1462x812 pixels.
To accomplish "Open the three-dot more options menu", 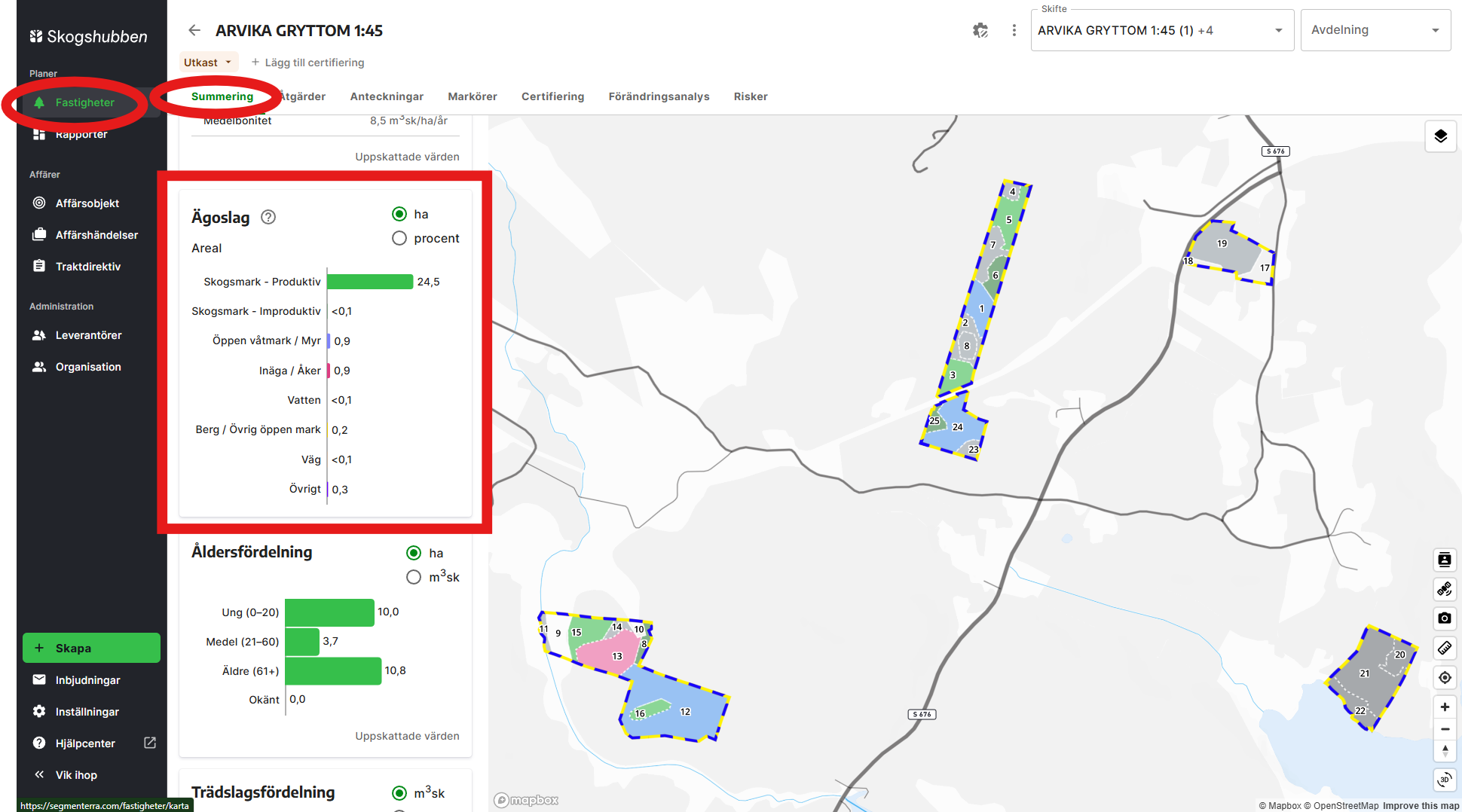I will (1014, 30).
